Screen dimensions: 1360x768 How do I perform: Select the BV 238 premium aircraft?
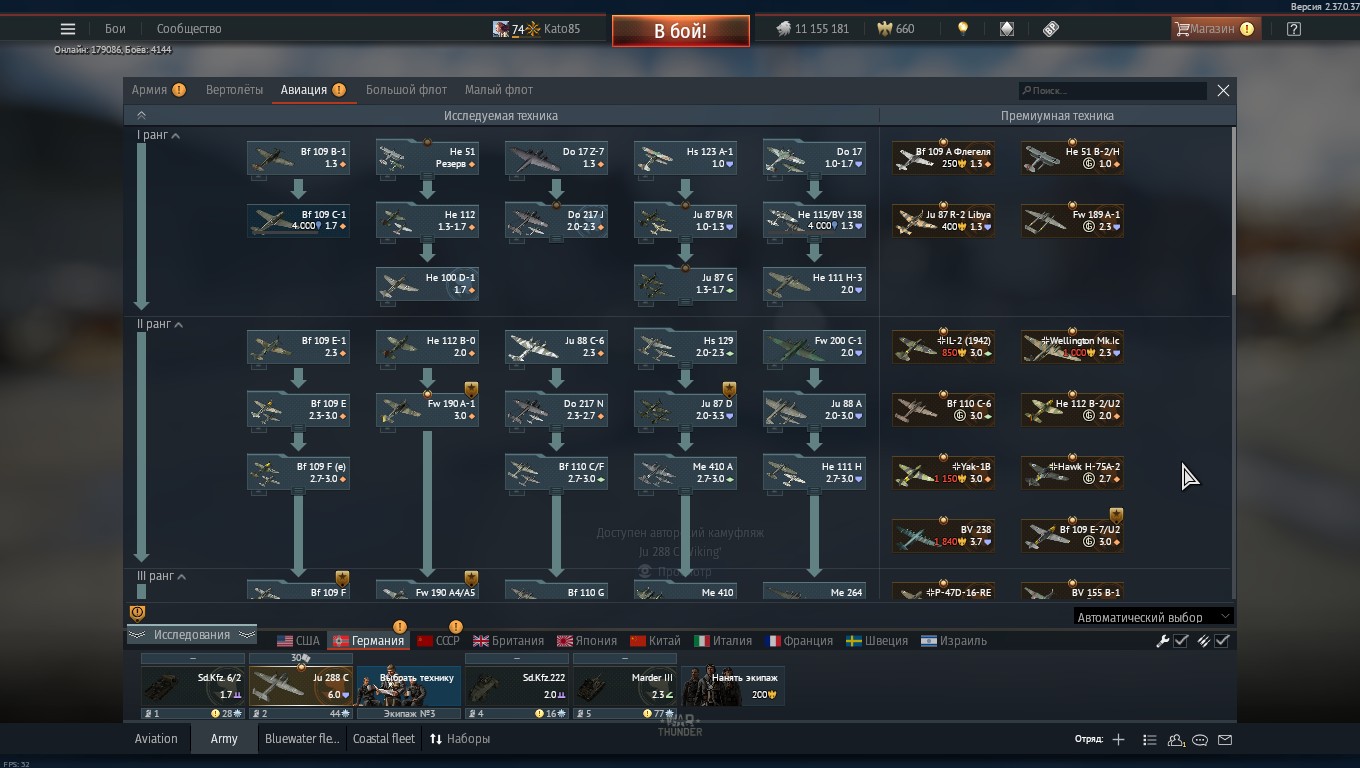[943, 536]
